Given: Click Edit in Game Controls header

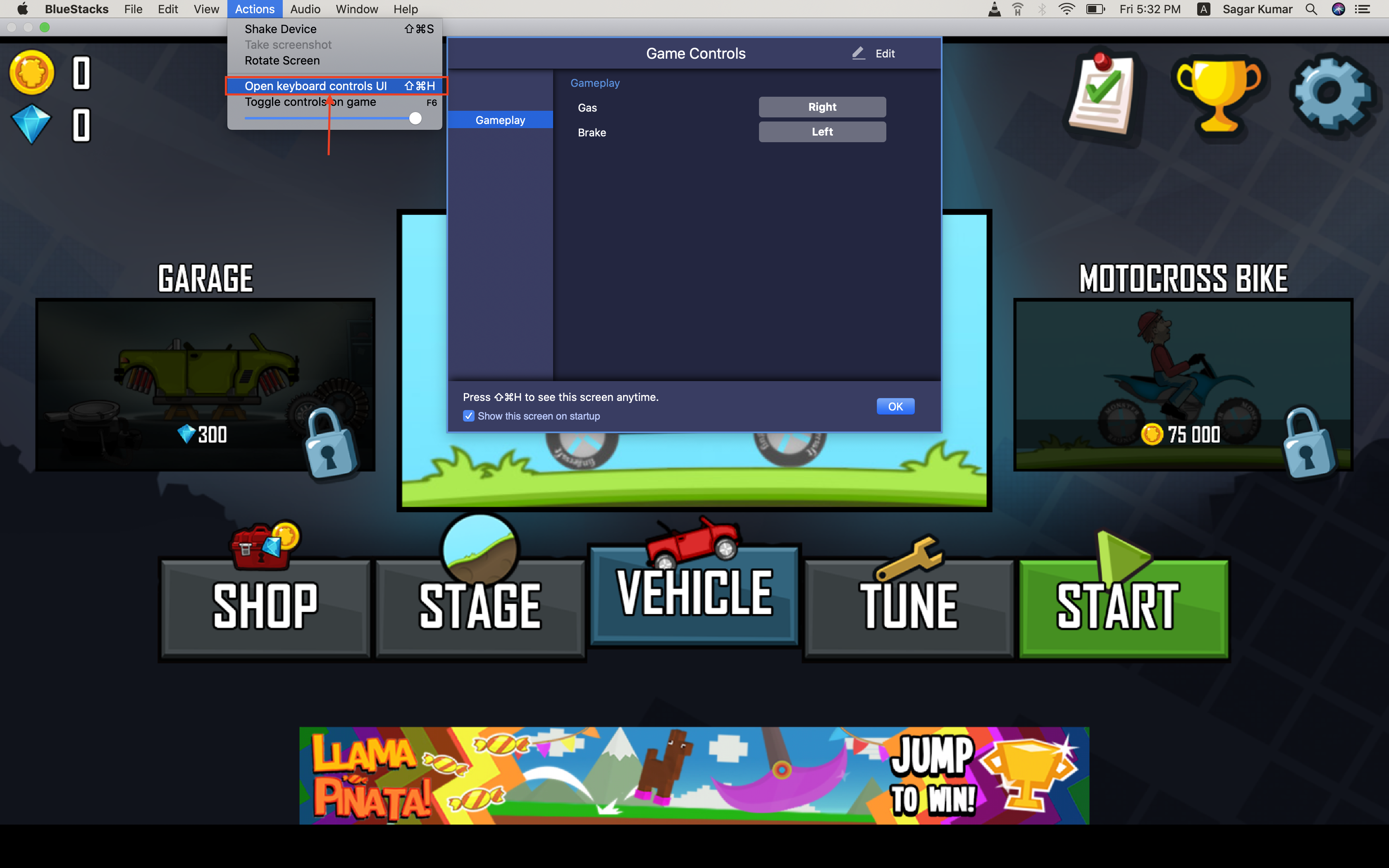Looking at the screenshot, I should pos(885,53).
